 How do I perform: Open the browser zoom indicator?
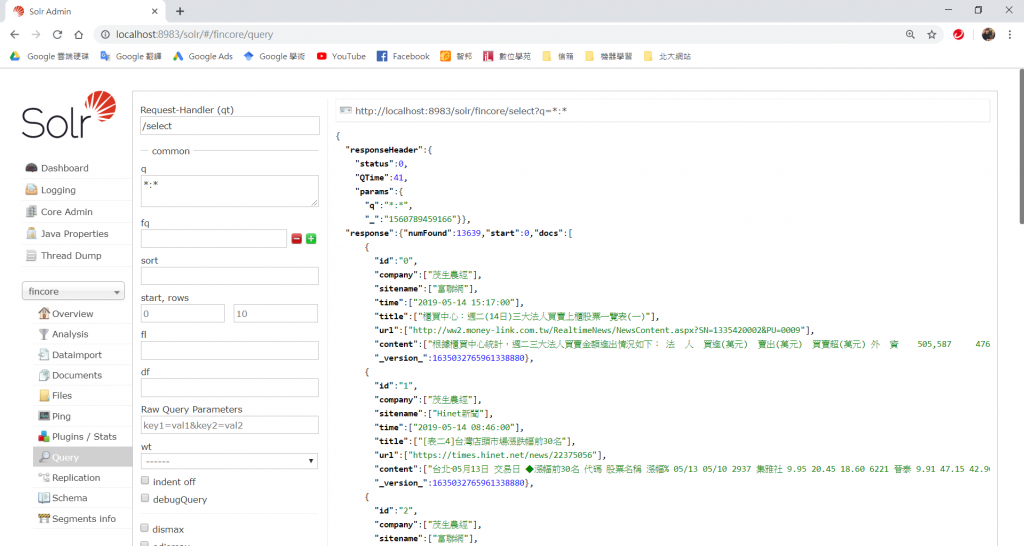click(910, 35)
